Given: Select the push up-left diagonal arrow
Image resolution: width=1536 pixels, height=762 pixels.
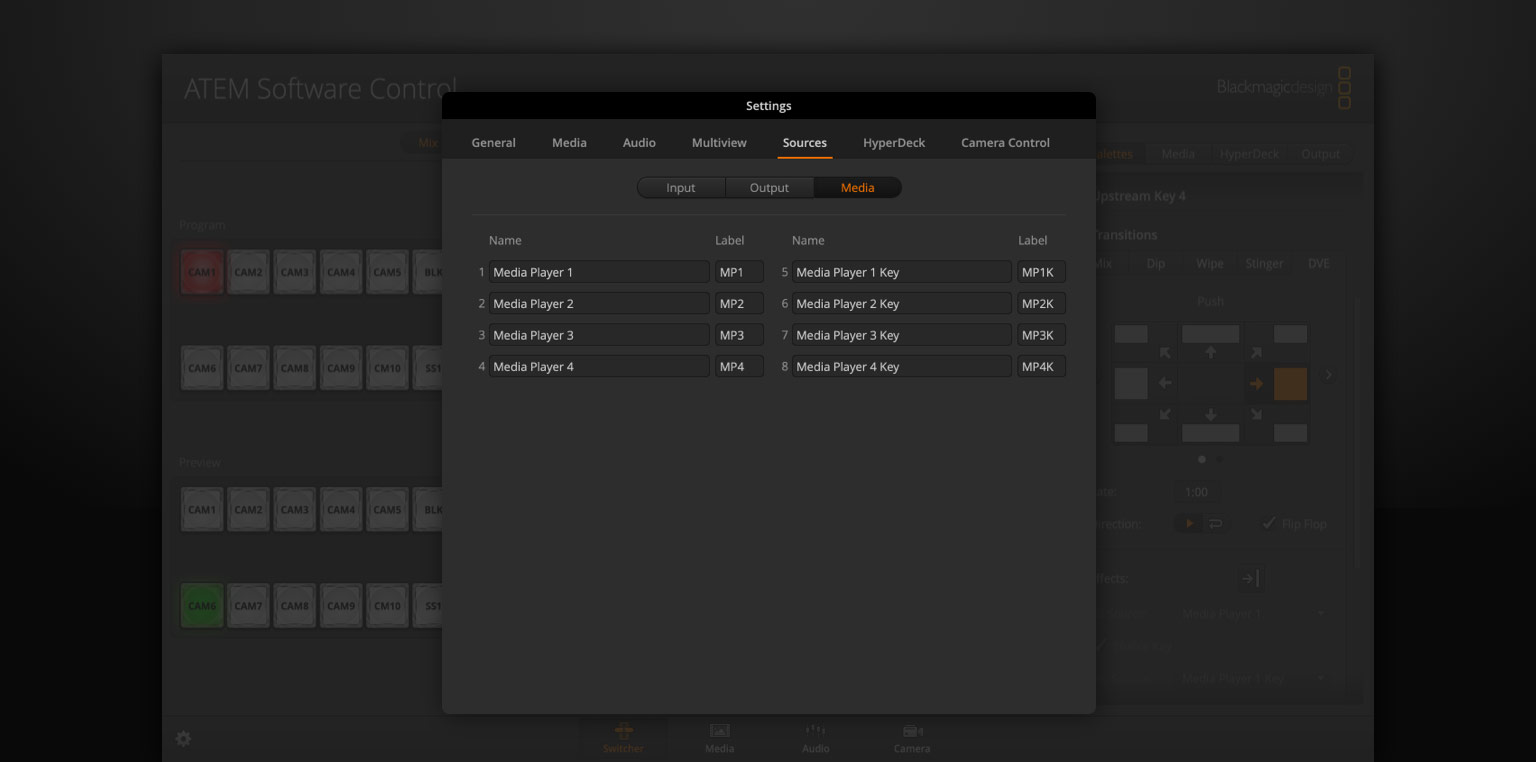Looking at the screenshot, I should (1165, 352).
